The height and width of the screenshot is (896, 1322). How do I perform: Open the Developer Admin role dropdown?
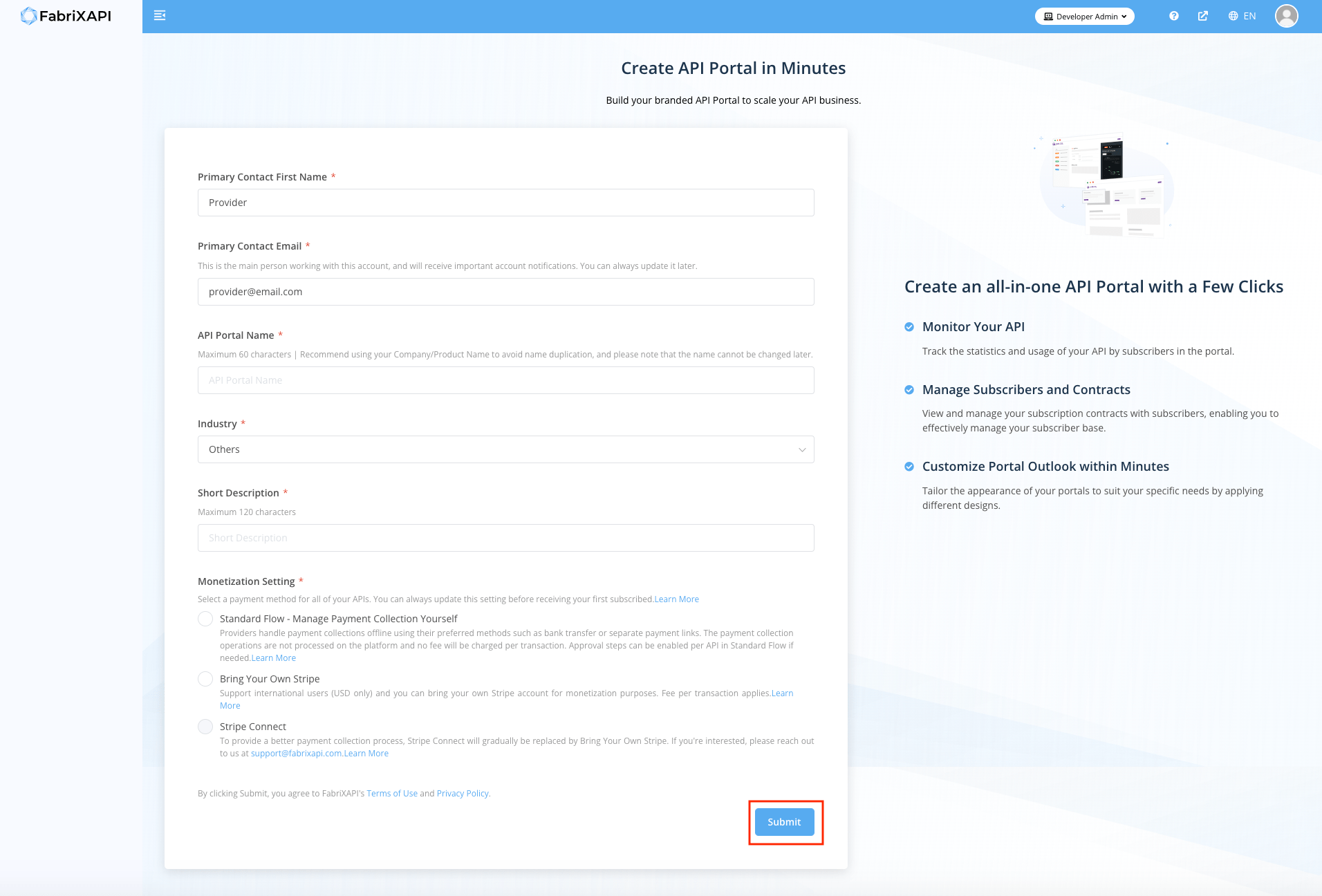[1084, 17]
